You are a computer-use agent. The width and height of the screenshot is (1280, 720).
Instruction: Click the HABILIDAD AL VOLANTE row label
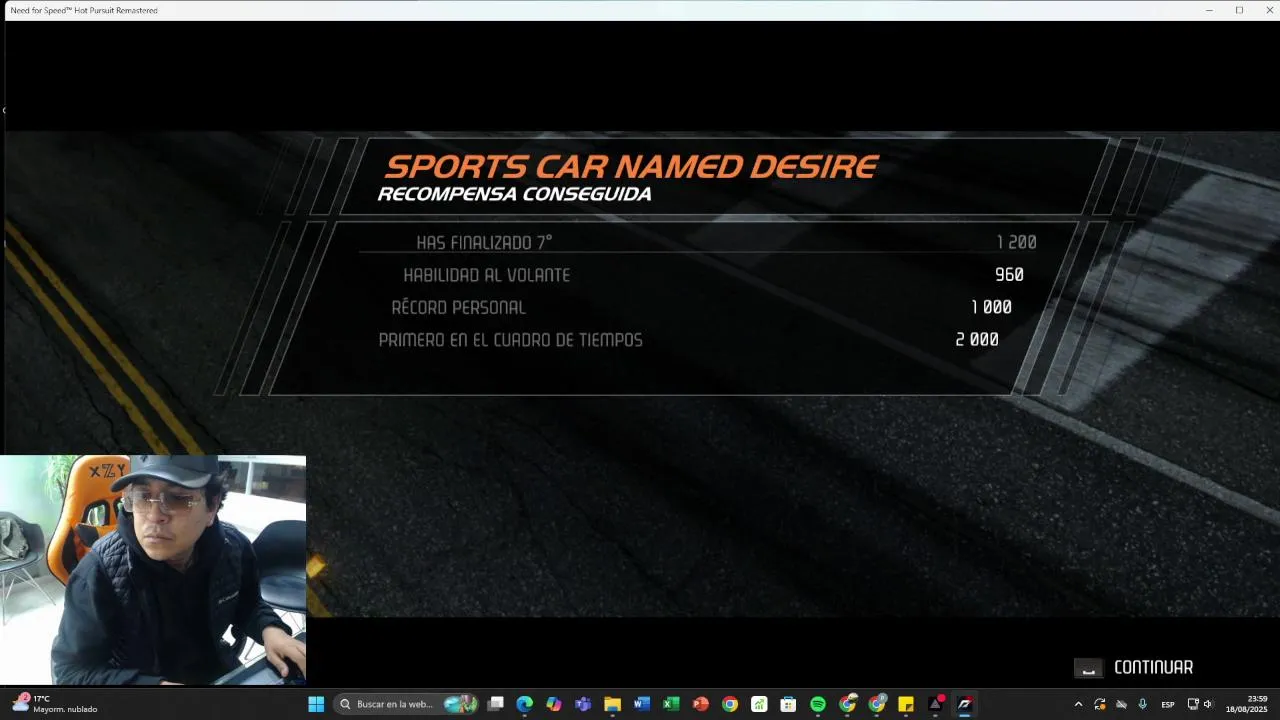486,275
